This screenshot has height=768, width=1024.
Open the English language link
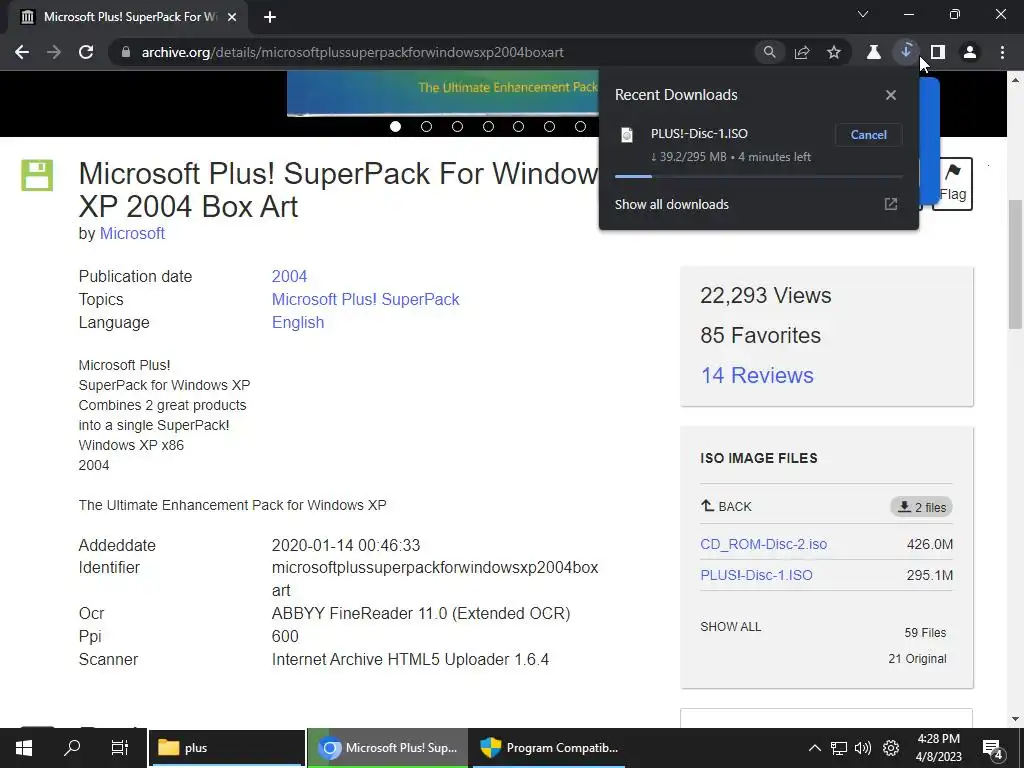tap(298, 323)
